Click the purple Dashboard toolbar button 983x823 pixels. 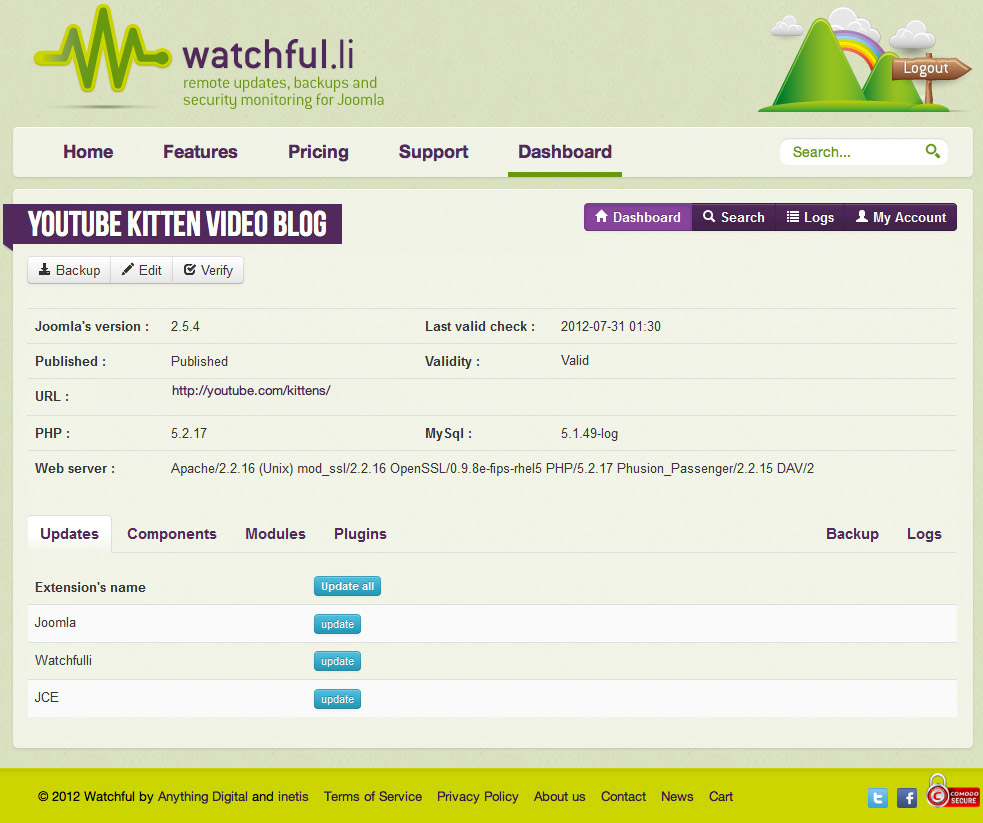click(638, 217)
